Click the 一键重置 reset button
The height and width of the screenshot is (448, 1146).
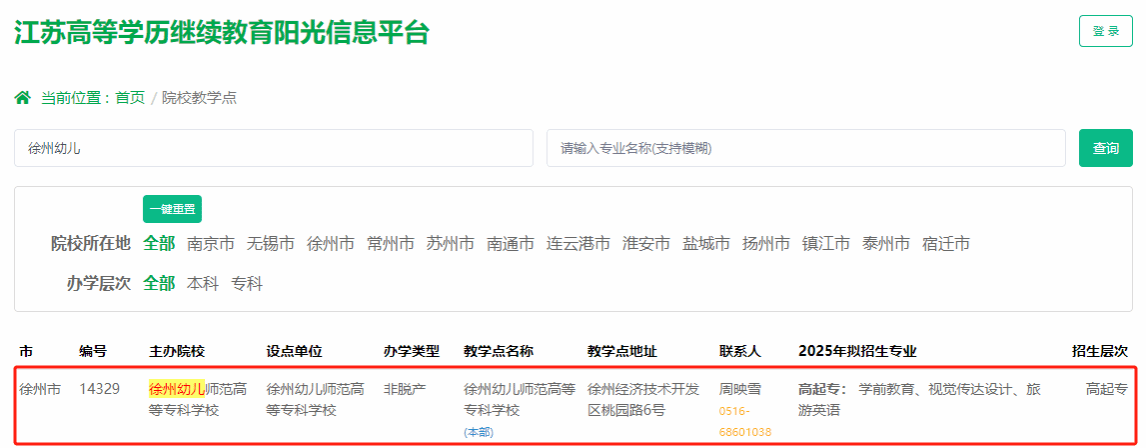coord(172,208)
